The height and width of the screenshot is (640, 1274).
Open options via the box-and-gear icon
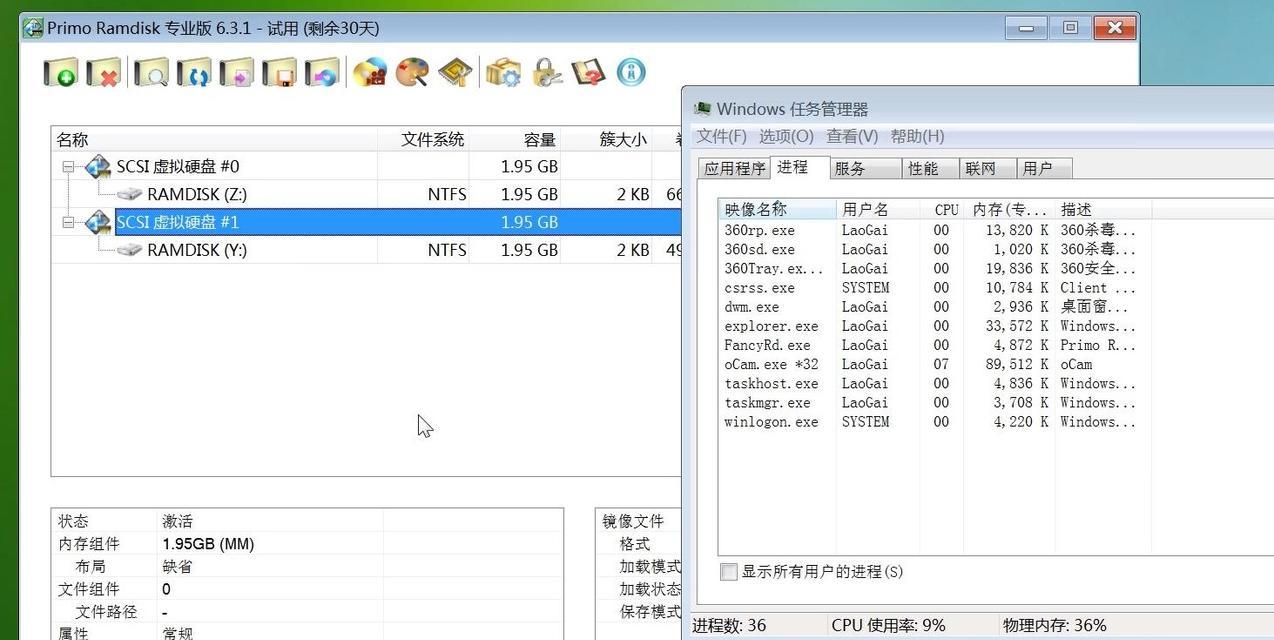click(x=503, y=72)
